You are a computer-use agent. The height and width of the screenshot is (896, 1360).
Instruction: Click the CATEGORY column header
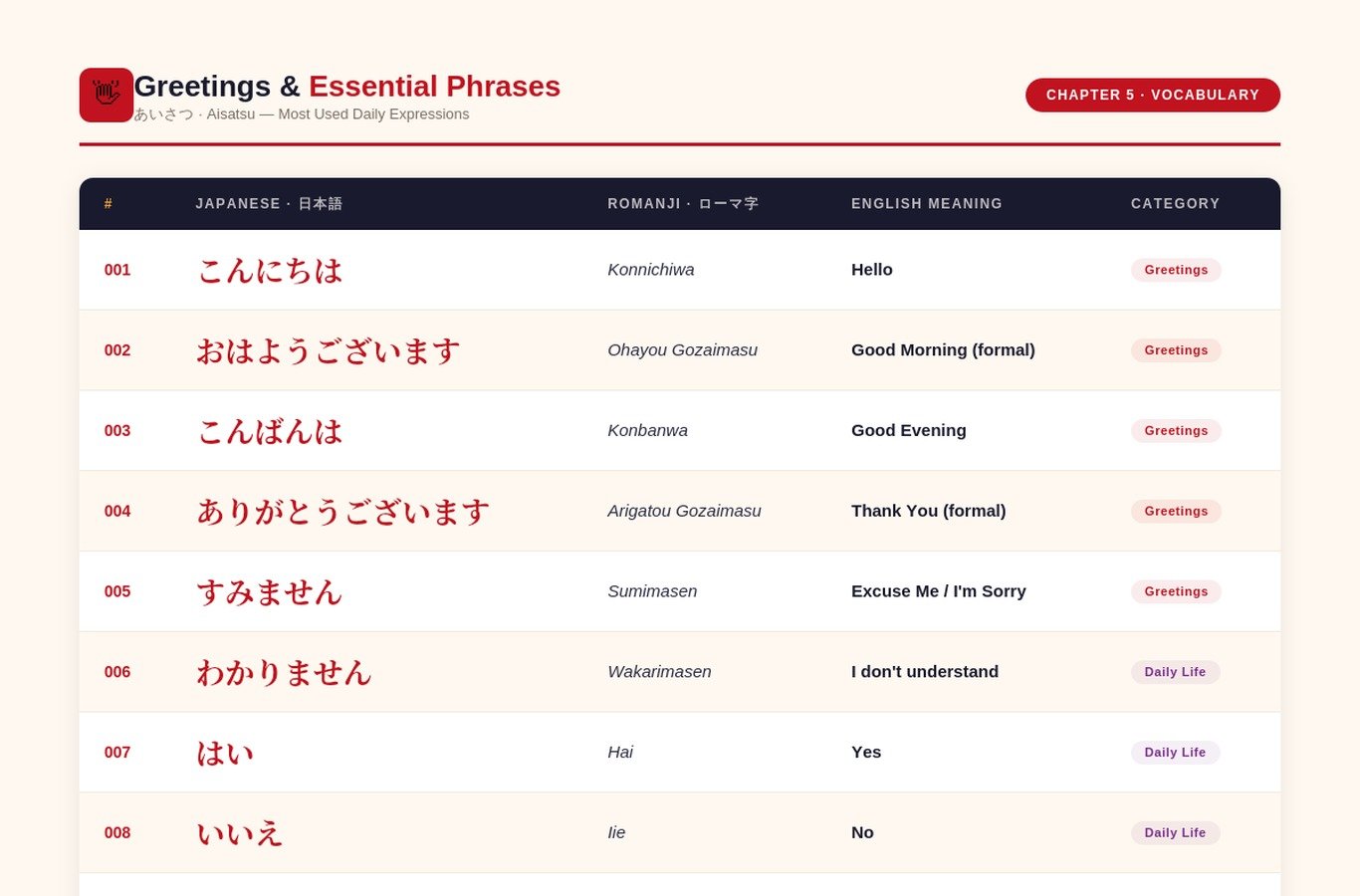coord(1175,203)
